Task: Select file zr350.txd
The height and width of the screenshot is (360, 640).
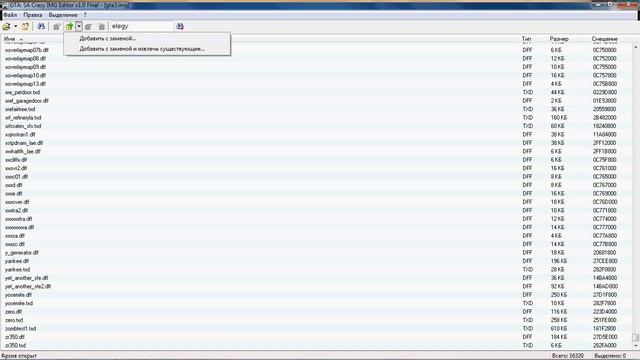Action: (x=16, y=346)
